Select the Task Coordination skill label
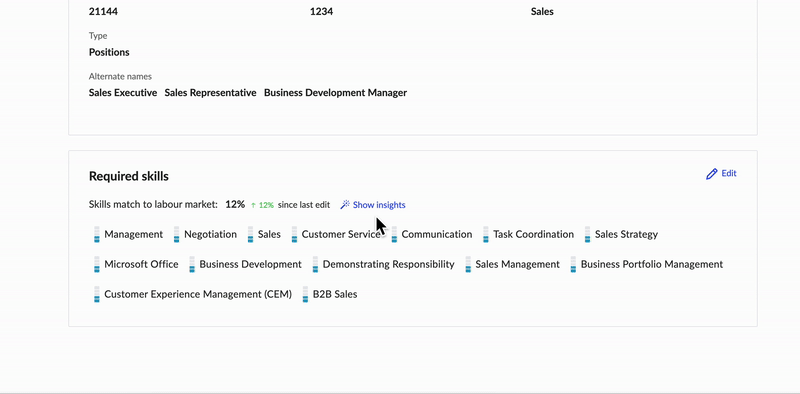 [x=533, y=234]
